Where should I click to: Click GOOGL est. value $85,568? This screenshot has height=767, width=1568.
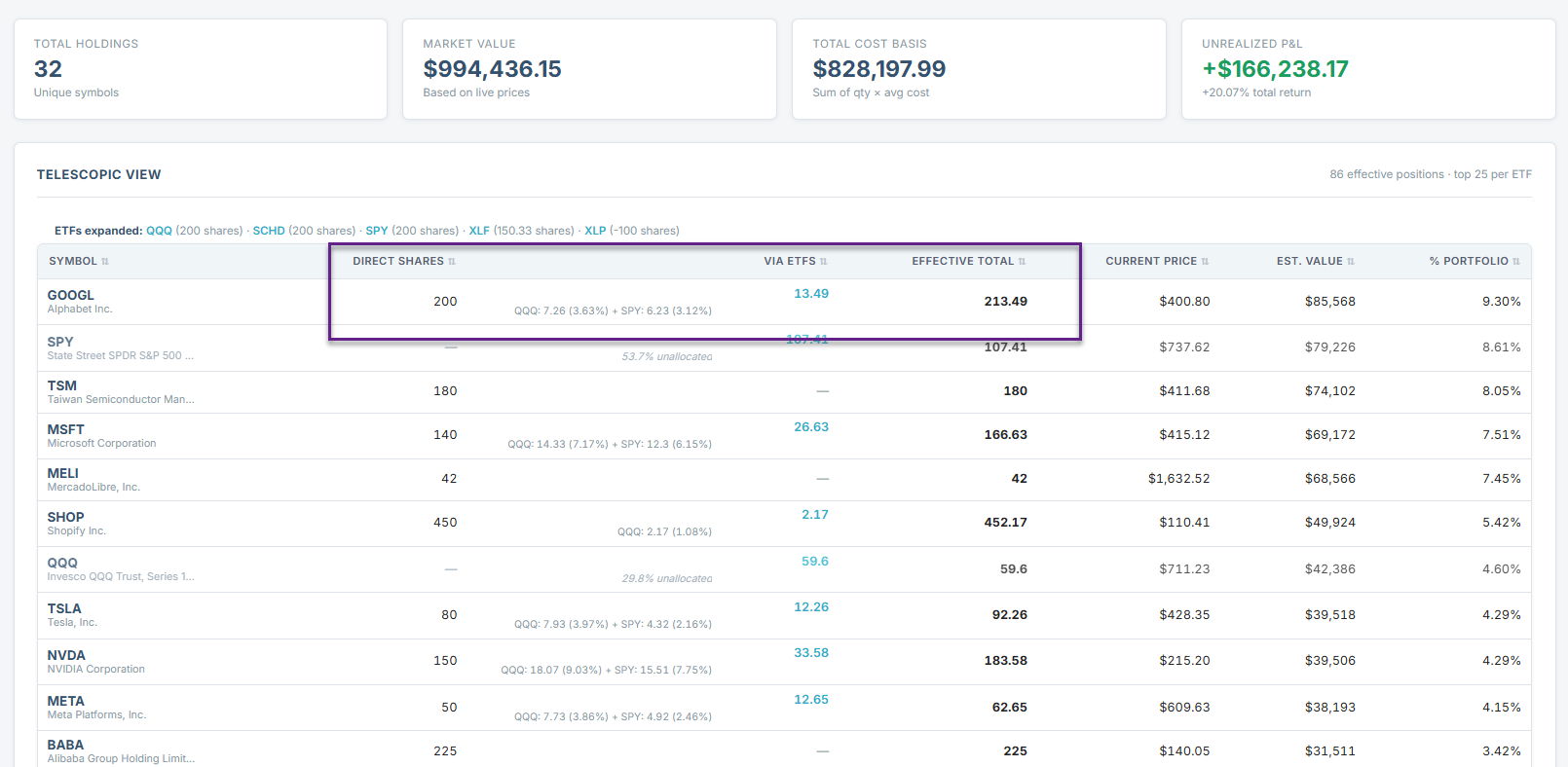pos(1330,302)
